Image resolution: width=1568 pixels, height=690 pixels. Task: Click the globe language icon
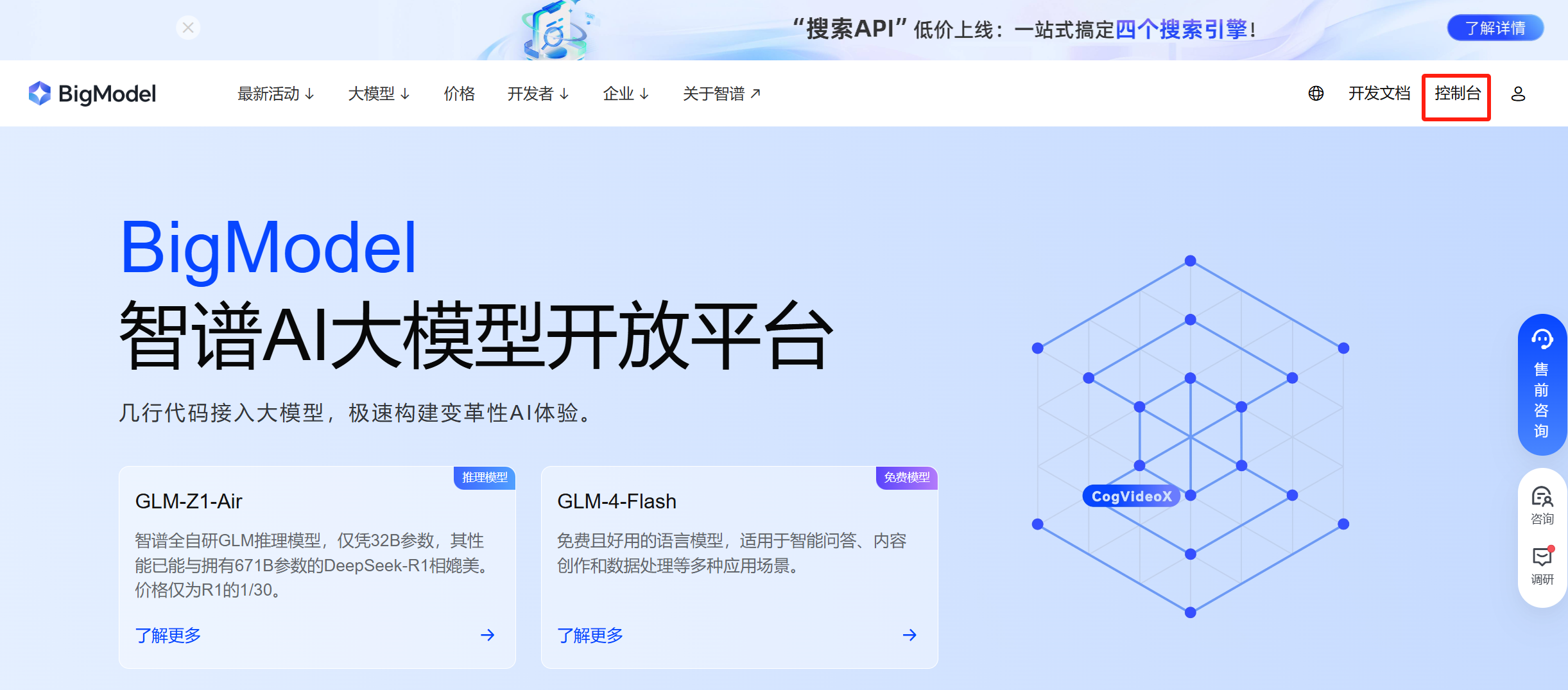point(1316,94)
